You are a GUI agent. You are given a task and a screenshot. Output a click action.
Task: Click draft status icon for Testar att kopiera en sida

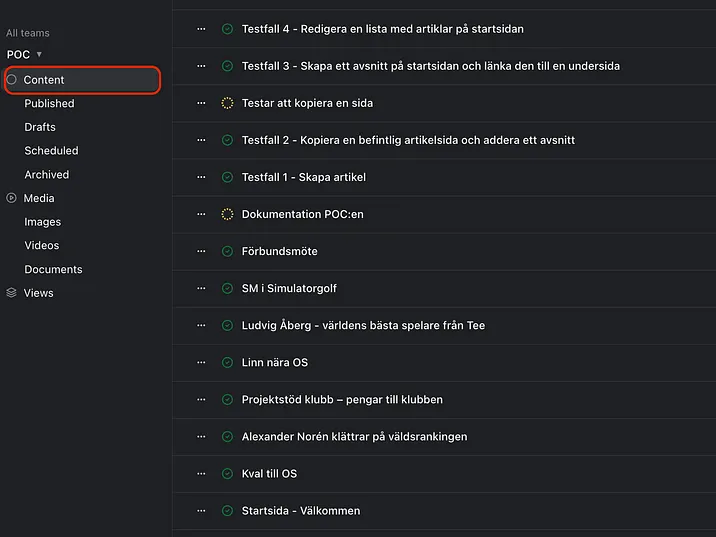click(x=227, y=103)
